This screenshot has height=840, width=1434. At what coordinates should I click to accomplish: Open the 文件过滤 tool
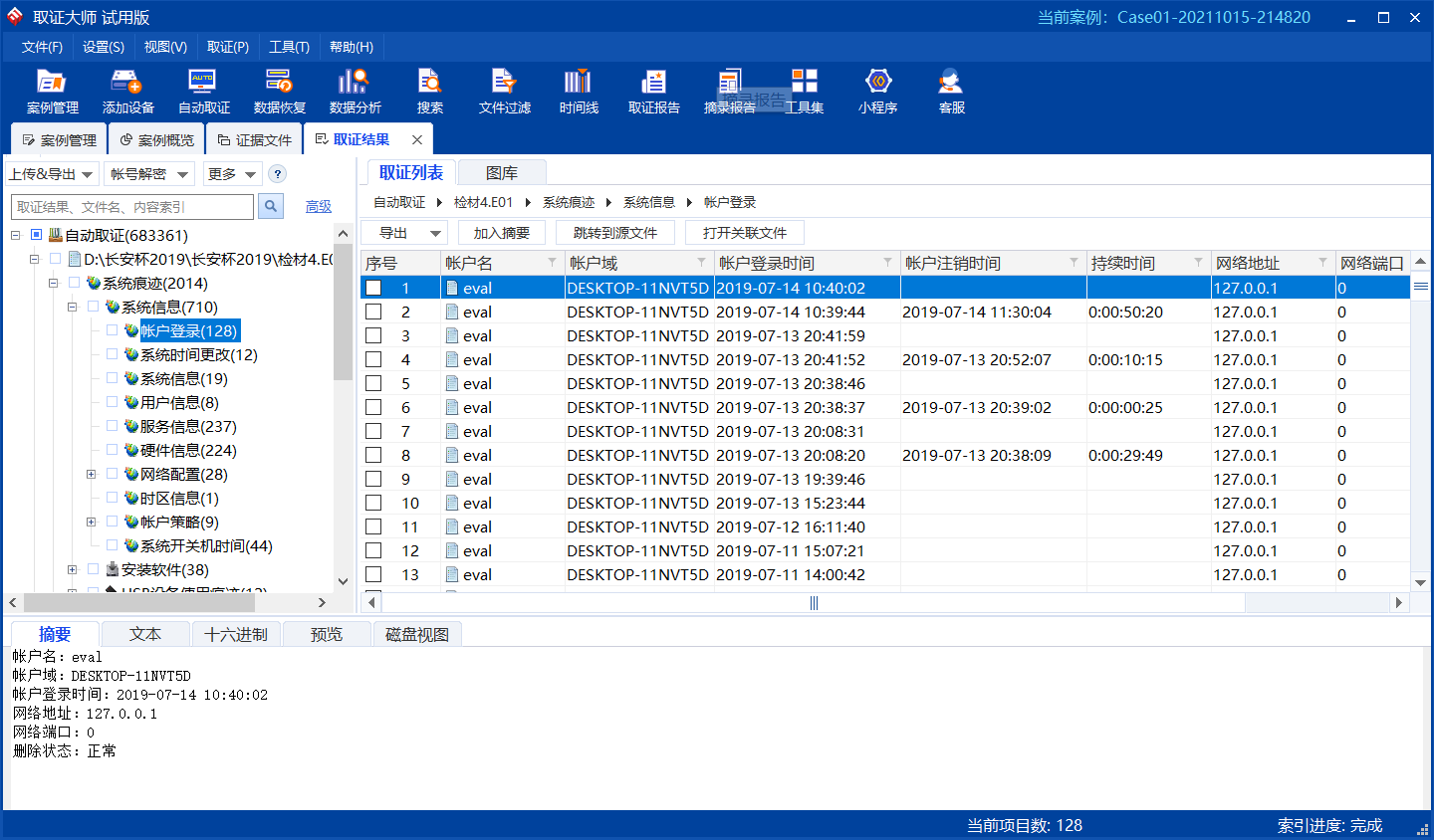point(504,92)
